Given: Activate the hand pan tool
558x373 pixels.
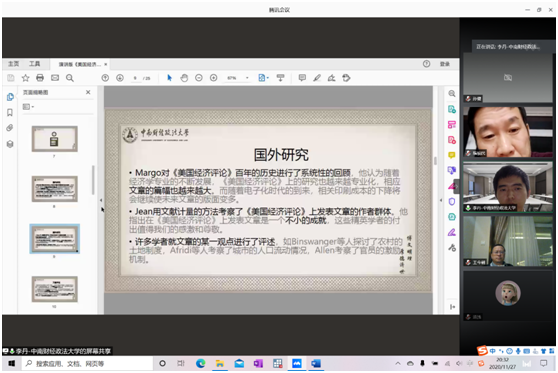Looking at the screenshot, I should coord(184,78).
